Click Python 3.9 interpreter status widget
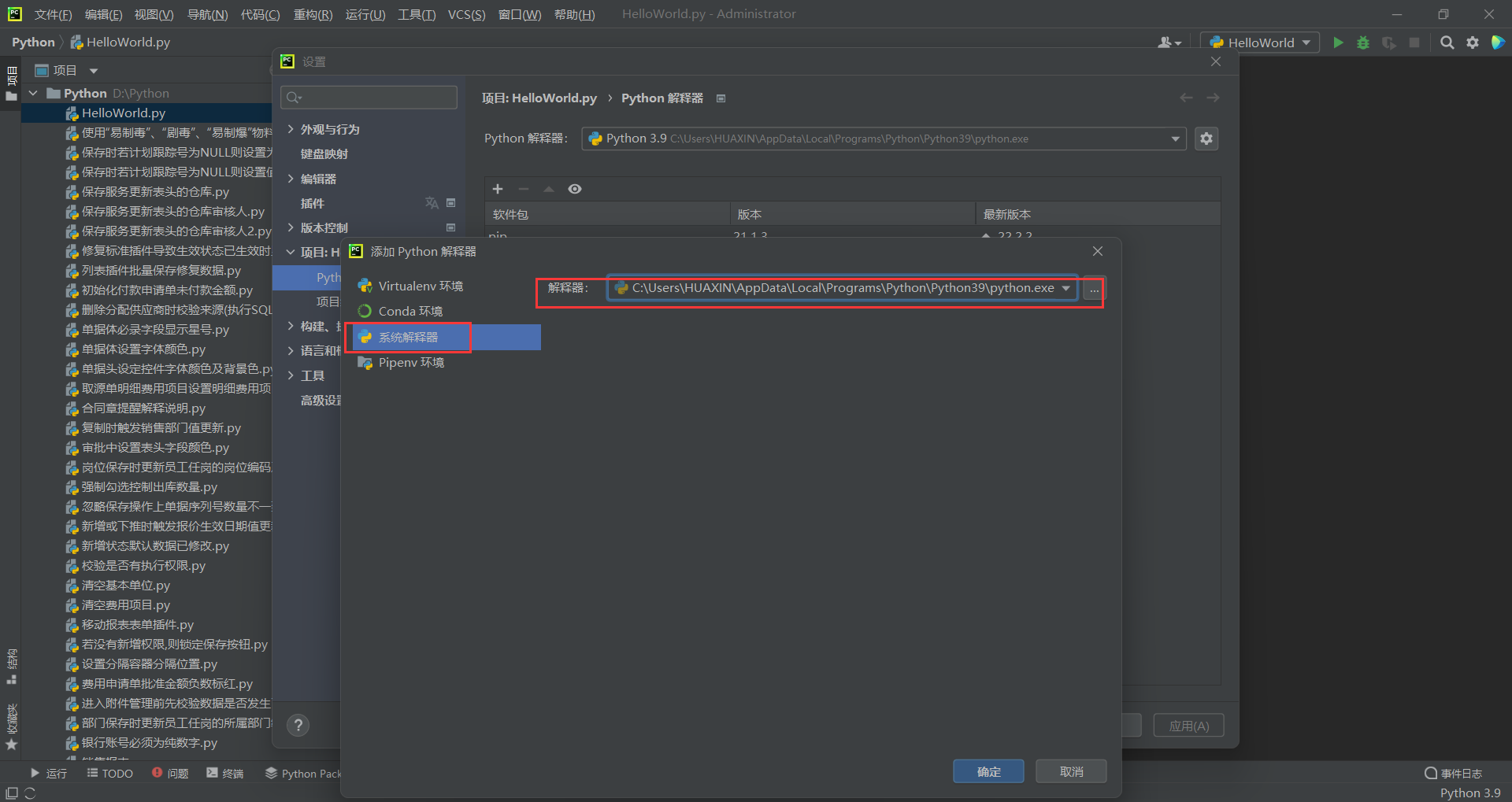This screenshot has width=1512, height=802. (x=1470, y=793)
